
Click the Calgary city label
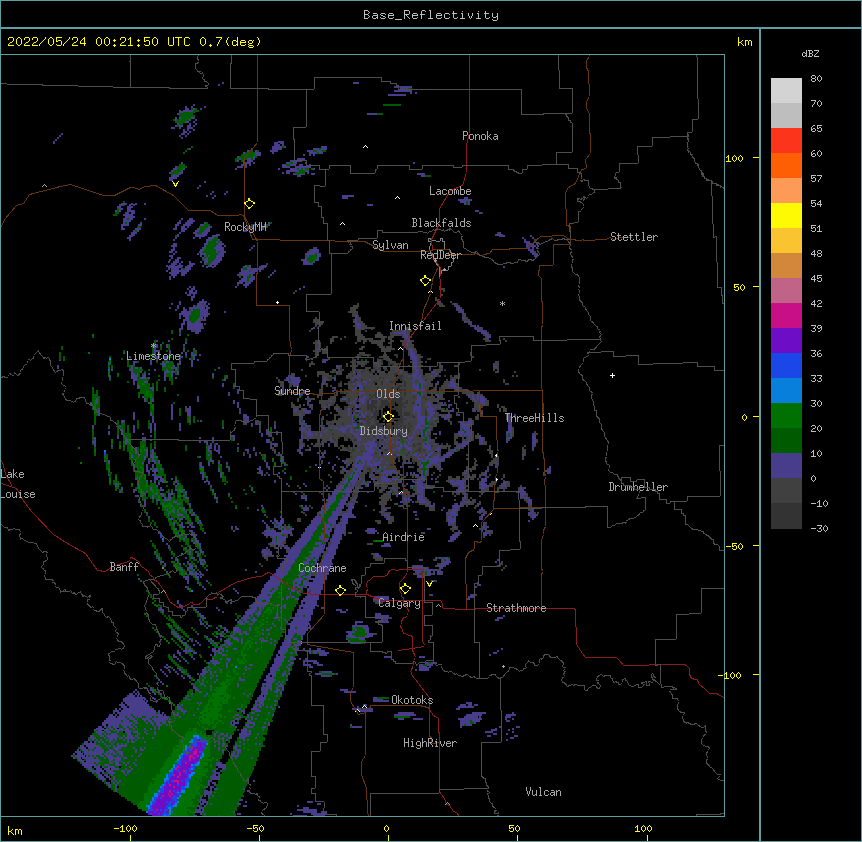click(x=400, y=603)
